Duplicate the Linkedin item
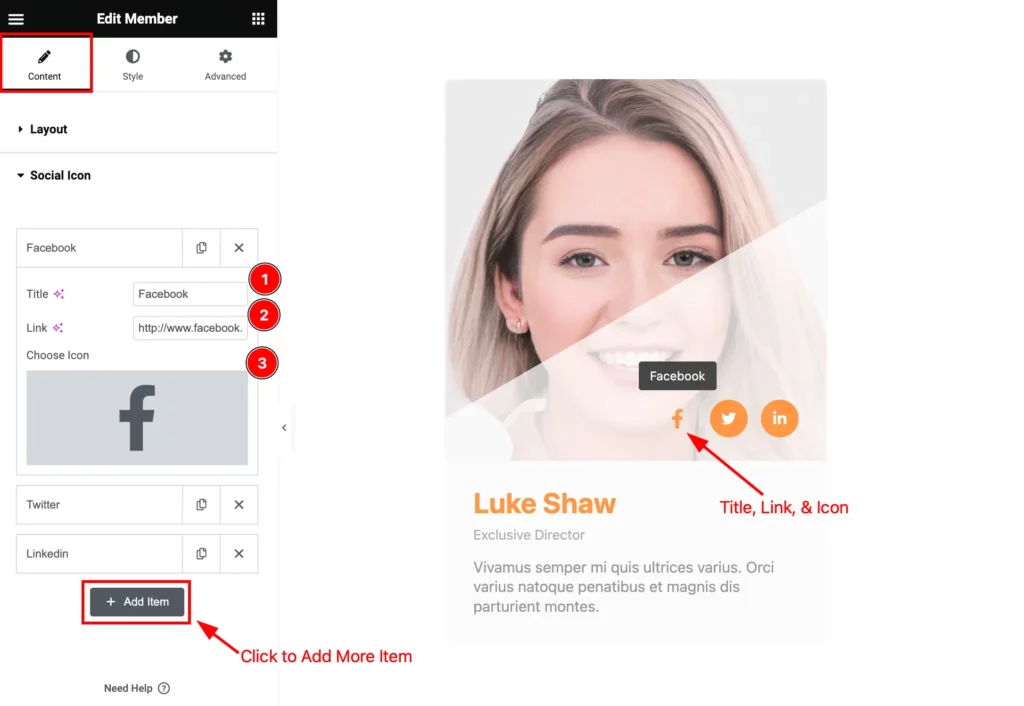Viewport: 1024px width, 706px height. pyautogui.click(x=201, y=554)
